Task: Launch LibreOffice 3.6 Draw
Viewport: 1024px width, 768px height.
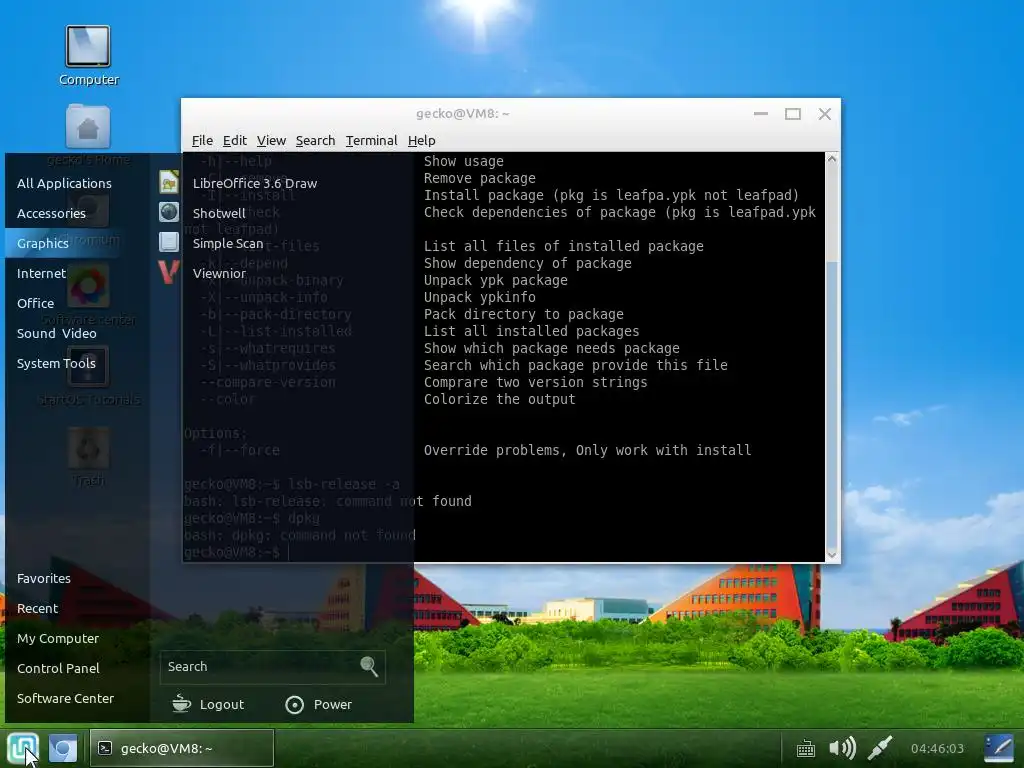Action: 255,184
